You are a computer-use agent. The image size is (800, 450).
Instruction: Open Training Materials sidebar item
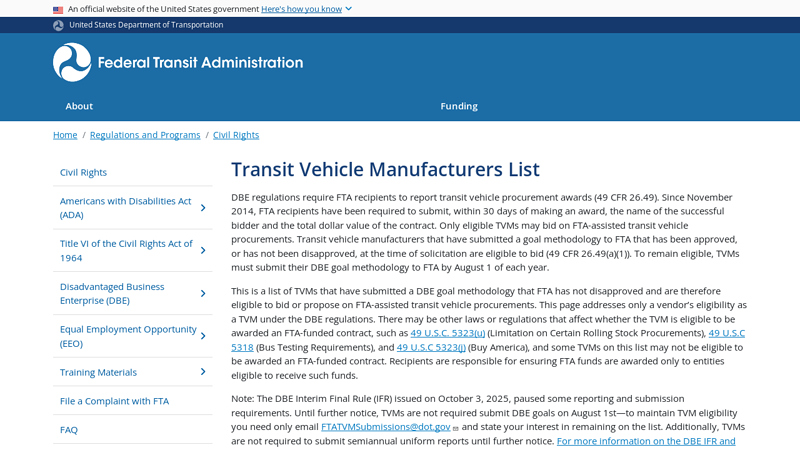[x=98, y=372]
